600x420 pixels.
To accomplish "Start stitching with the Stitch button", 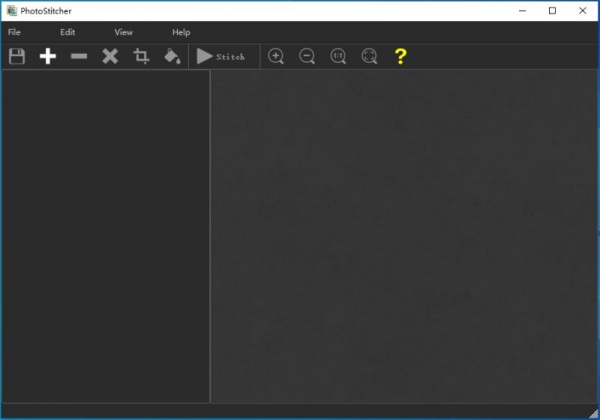I will tap(221, 56).
